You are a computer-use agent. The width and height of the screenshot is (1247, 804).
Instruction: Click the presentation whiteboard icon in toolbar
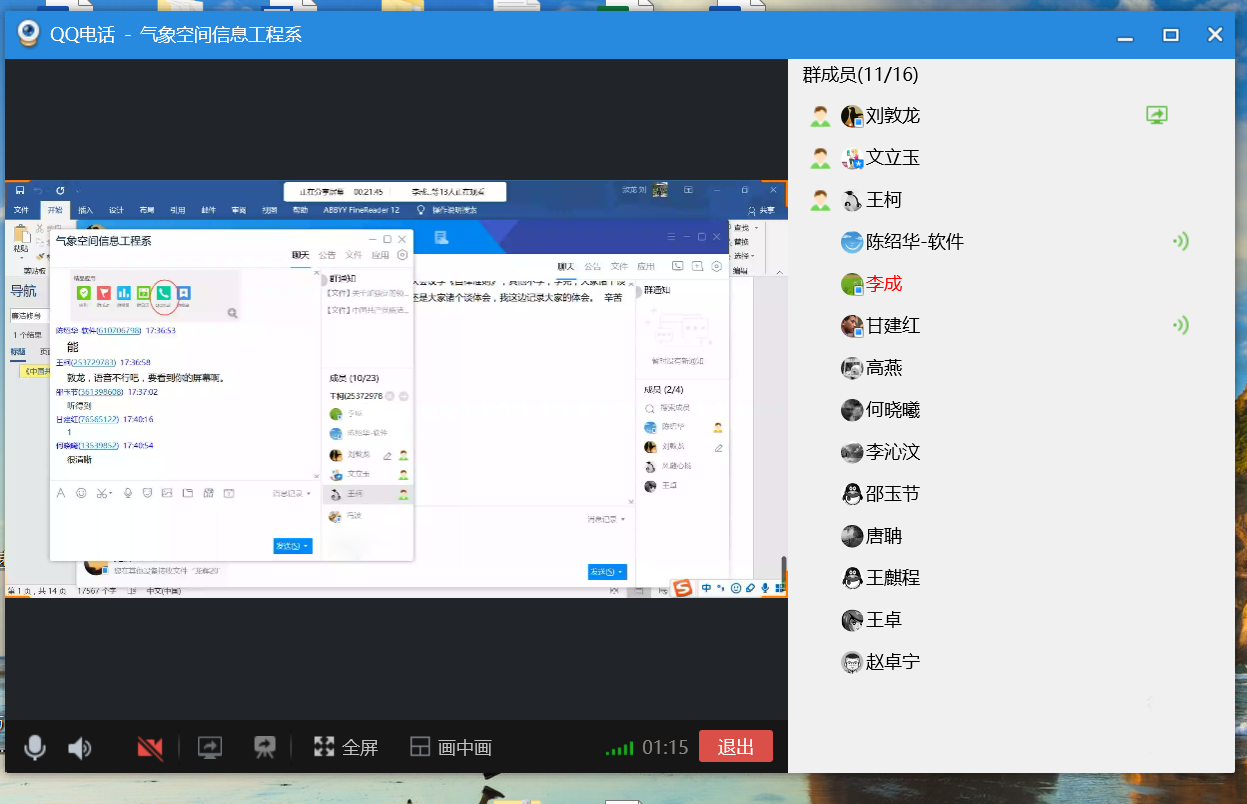(264, 747)
